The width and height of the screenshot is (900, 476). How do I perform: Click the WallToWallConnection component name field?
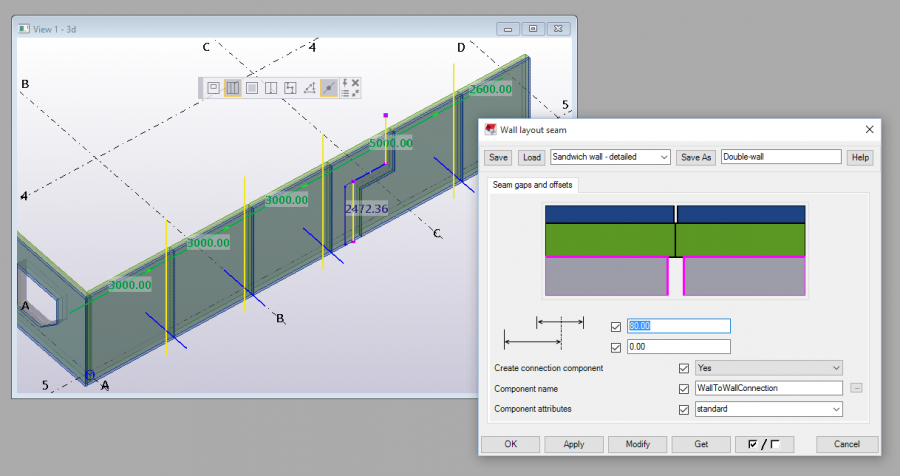[769, 388]
